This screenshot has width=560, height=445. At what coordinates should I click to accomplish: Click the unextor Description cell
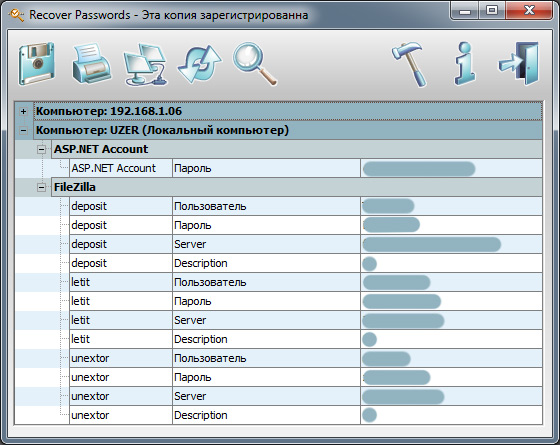pyautogui.click(x=266, y=415)
